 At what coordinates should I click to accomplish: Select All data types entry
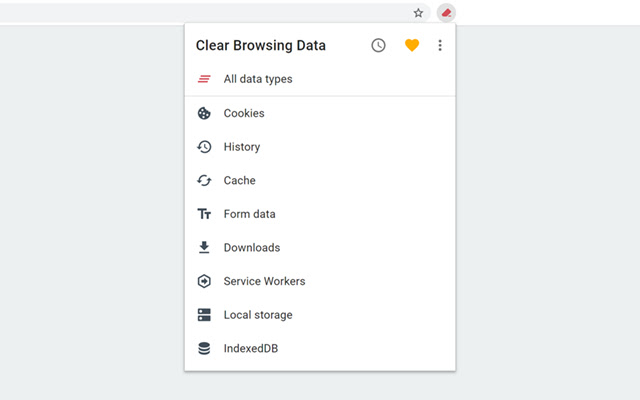(x=258, y=79)
